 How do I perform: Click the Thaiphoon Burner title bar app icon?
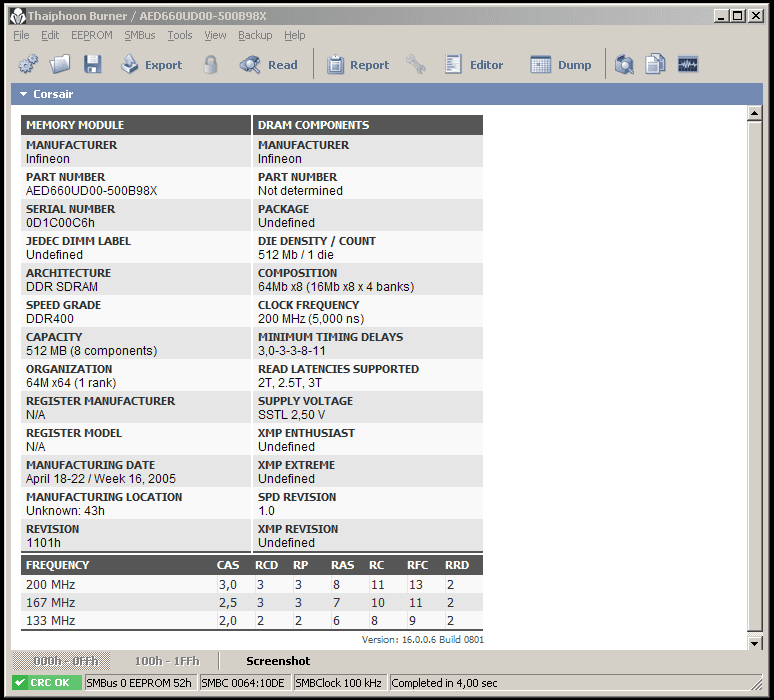pos(18,16)
